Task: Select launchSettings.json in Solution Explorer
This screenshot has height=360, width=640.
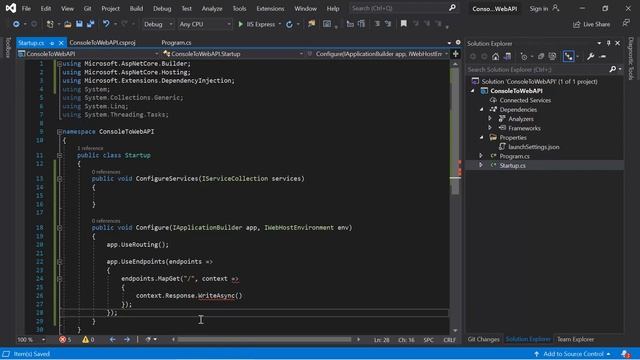Action: [x=533, y=147]
